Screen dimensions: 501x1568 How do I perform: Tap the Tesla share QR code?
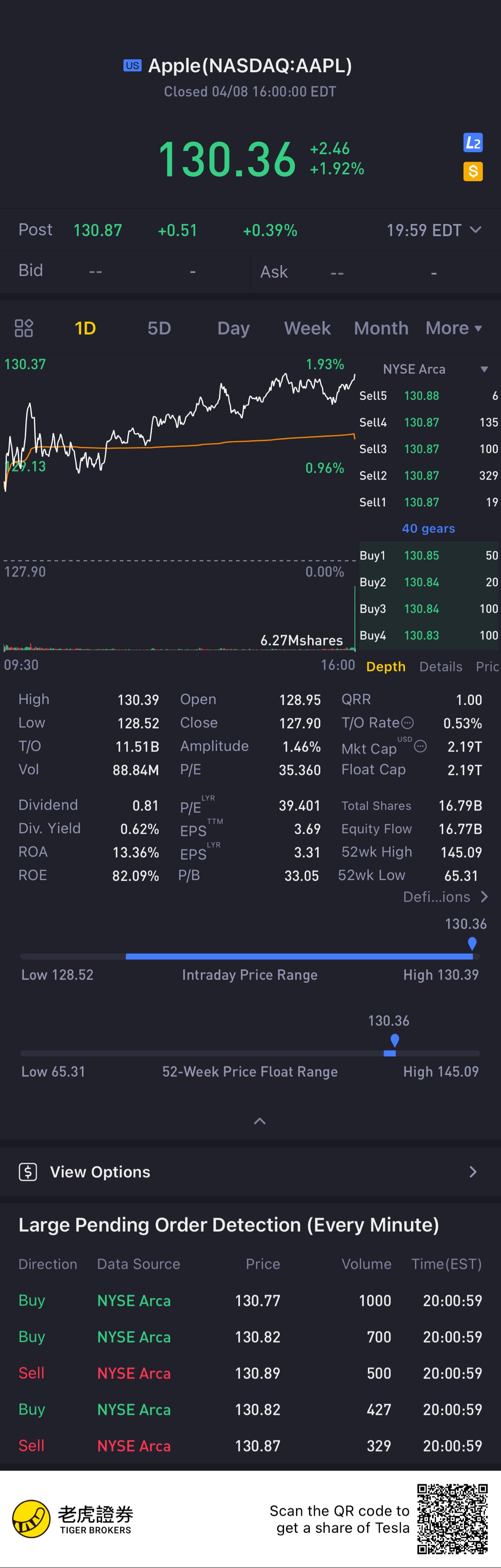[452, 1519]
